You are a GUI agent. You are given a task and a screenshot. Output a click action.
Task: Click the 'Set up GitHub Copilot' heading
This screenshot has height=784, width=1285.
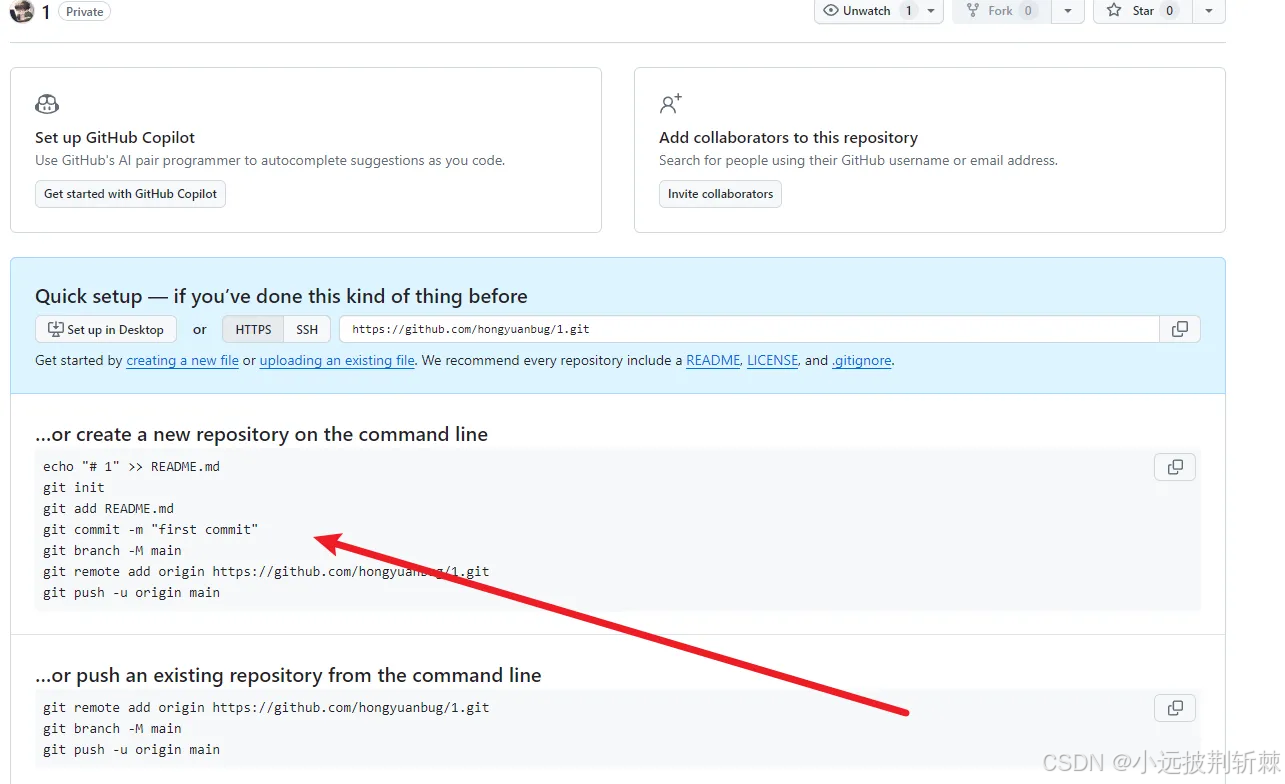coord(115,138)
